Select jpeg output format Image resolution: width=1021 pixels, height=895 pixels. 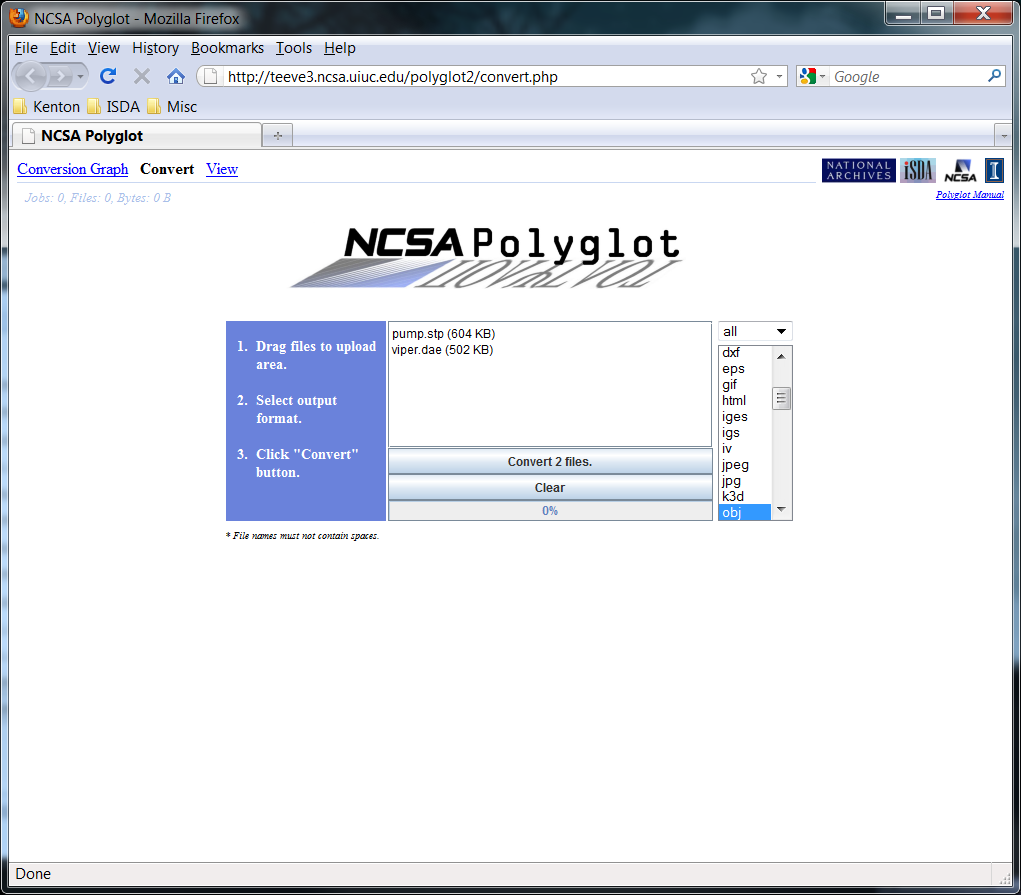[745, 464]
